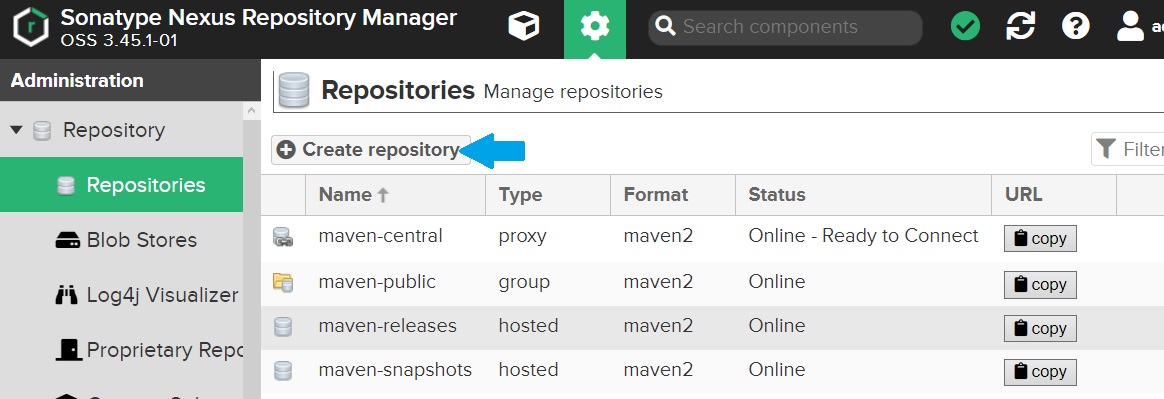Viewport: 1164px width, 399px height.
Task: Click the Repositories database icon in sidebar
Action: click(x=66, y=186)
